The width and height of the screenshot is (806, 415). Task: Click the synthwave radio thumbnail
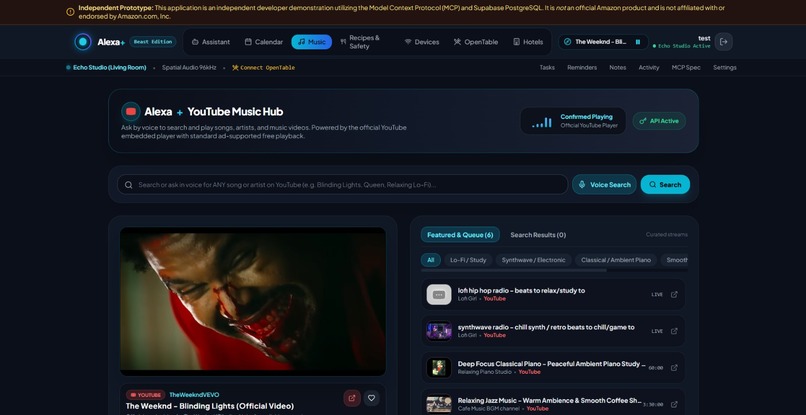click(439, 331)
